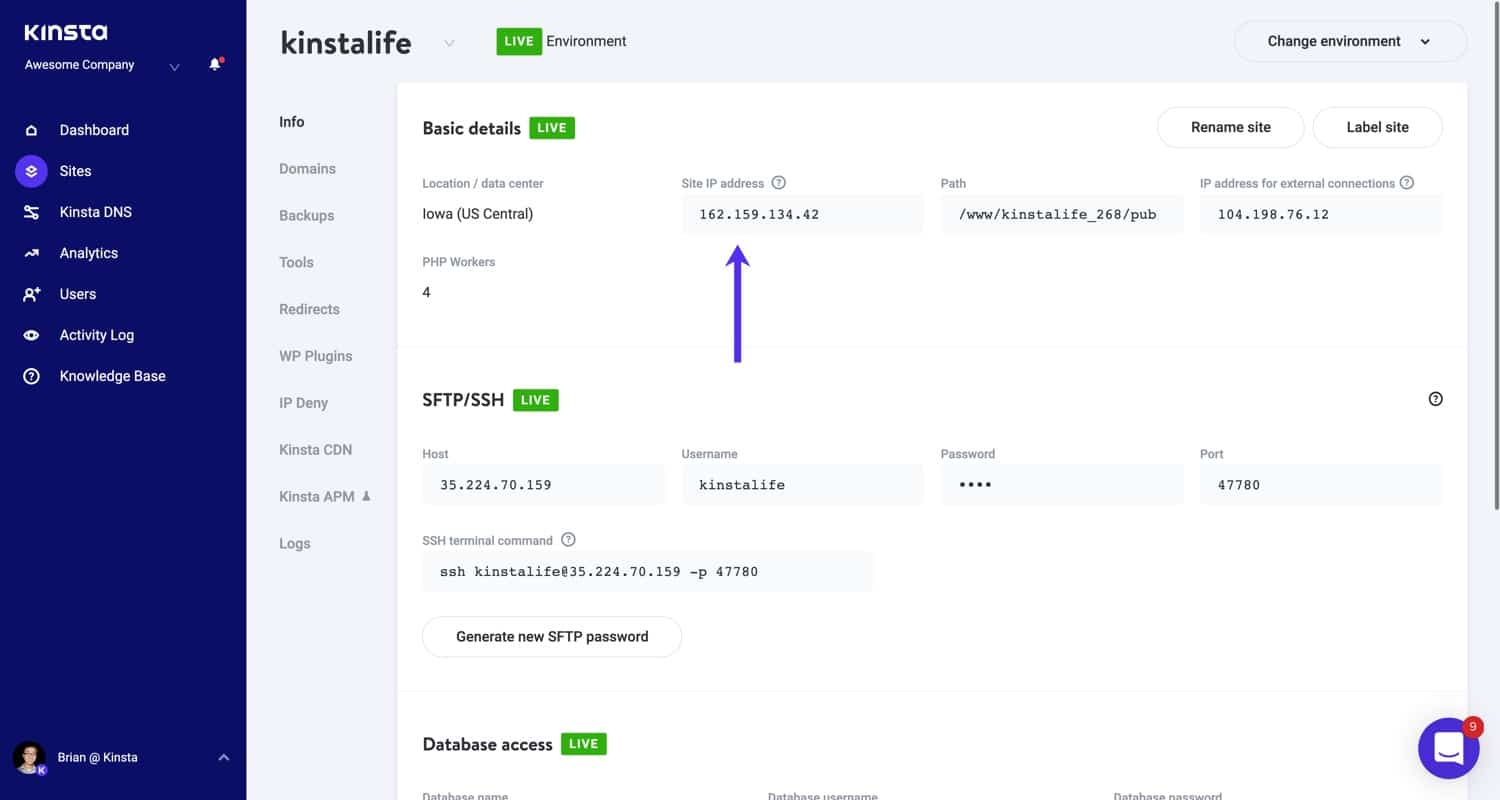
Task: Switch to the Tools tab
Action: tap(296, 262)
